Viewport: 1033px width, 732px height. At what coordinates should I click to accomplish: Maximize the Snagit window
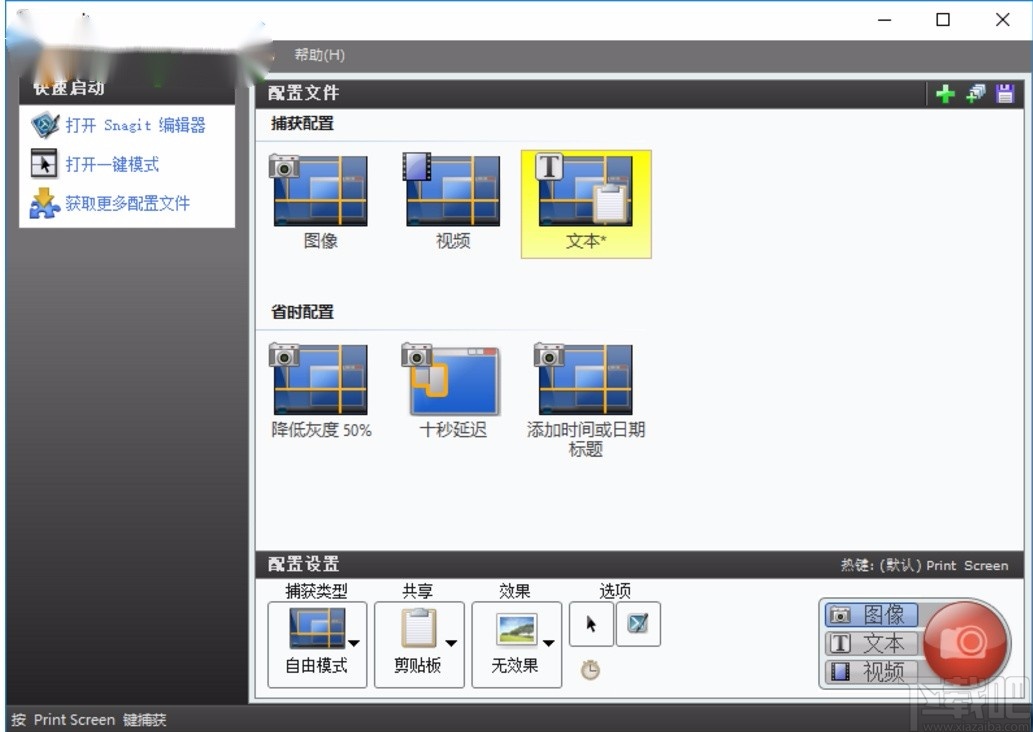tap(943, 20)
